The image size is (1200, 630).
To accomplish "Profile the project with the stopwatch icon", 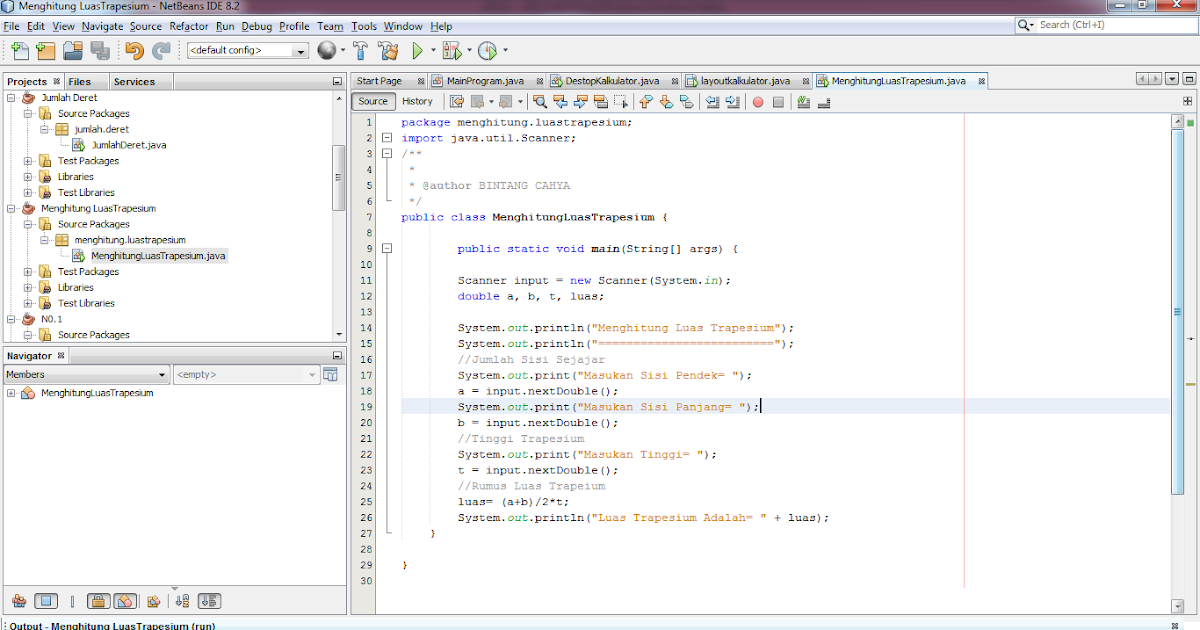I will pyautogui.click(x=485, y=50).
